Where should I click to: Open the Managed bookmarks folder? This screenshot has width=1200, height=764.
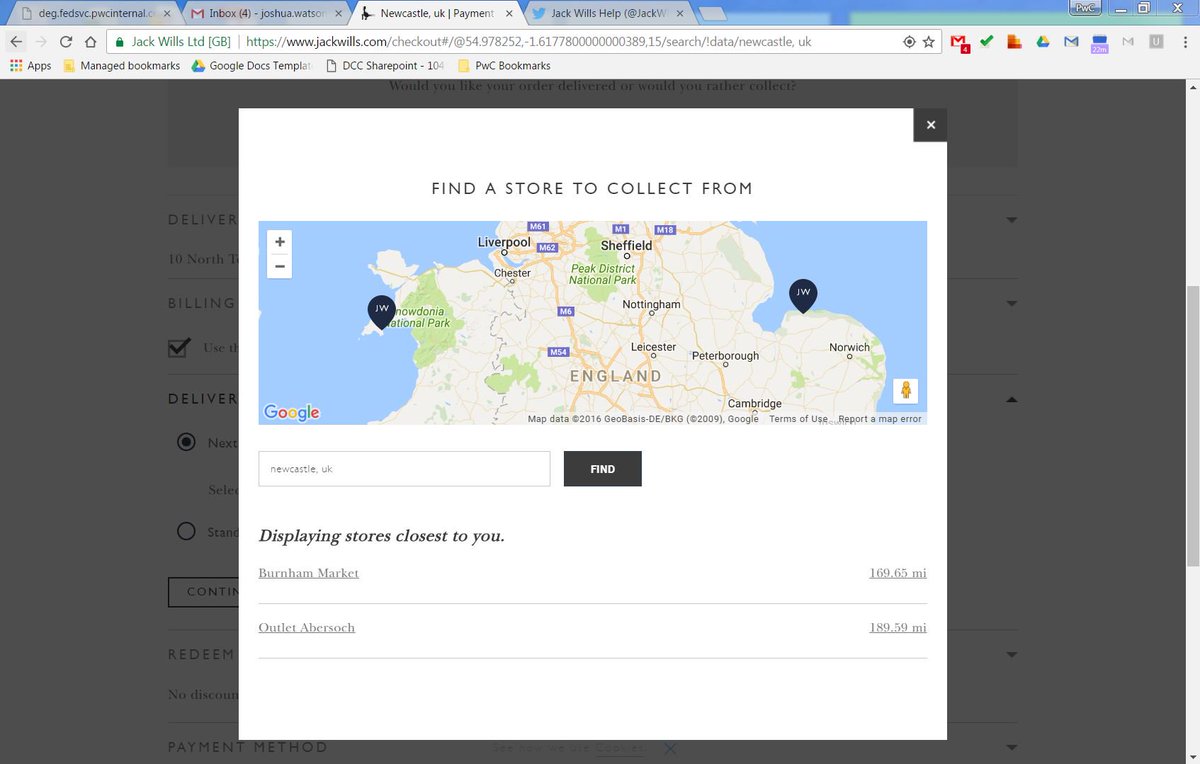121,66
